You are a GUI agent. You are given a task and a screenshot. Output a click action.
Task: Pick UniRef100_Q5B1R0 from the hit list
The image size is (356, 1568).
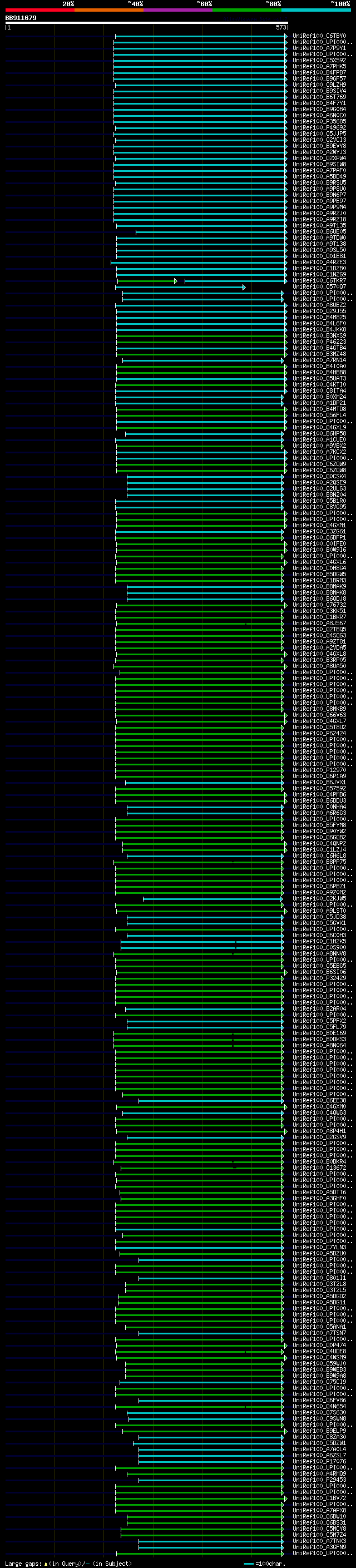click(319, 501)
